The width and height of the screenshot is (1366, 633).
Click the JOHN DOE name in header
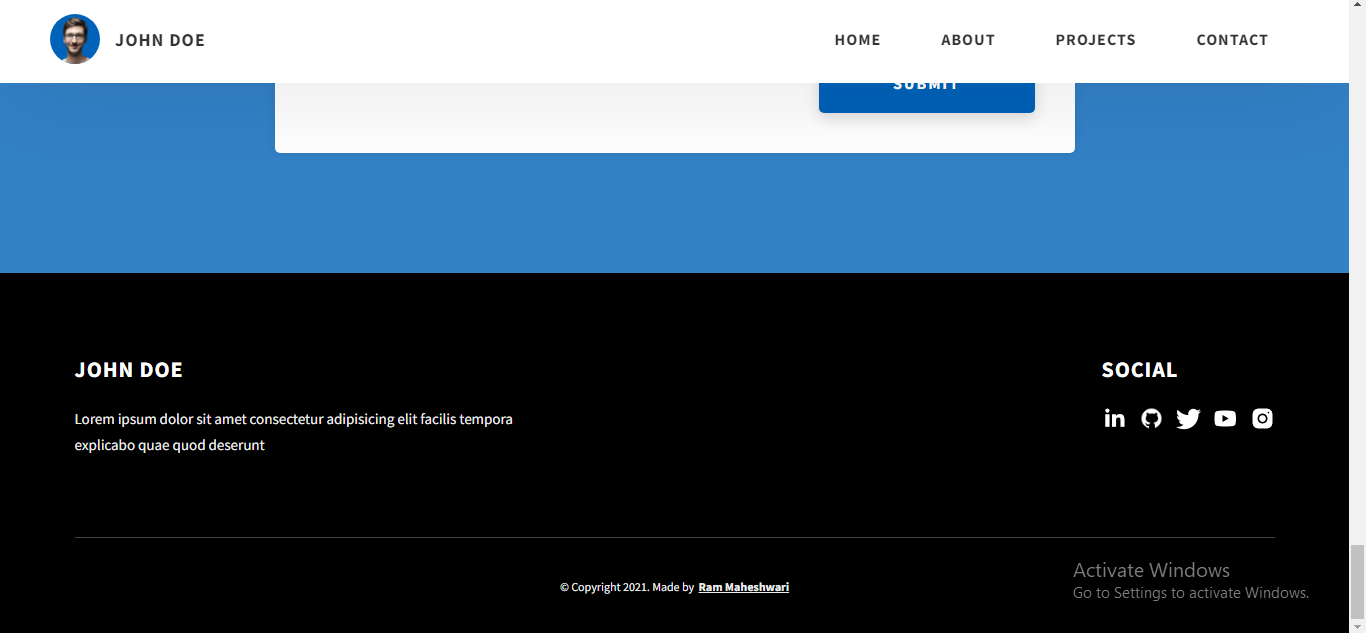(160, 40)
